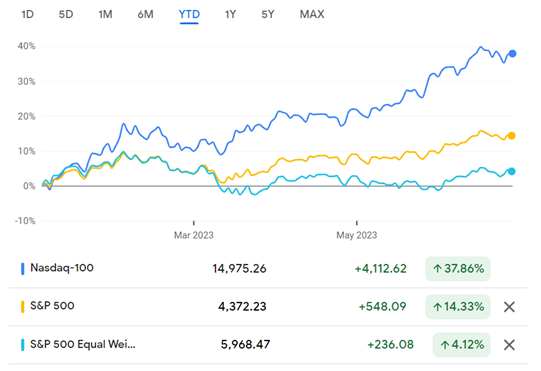Image resolution: width=541 pixels, height=371 pixels.
Task: Show the 1Y time range
Action: click(230, 14)
